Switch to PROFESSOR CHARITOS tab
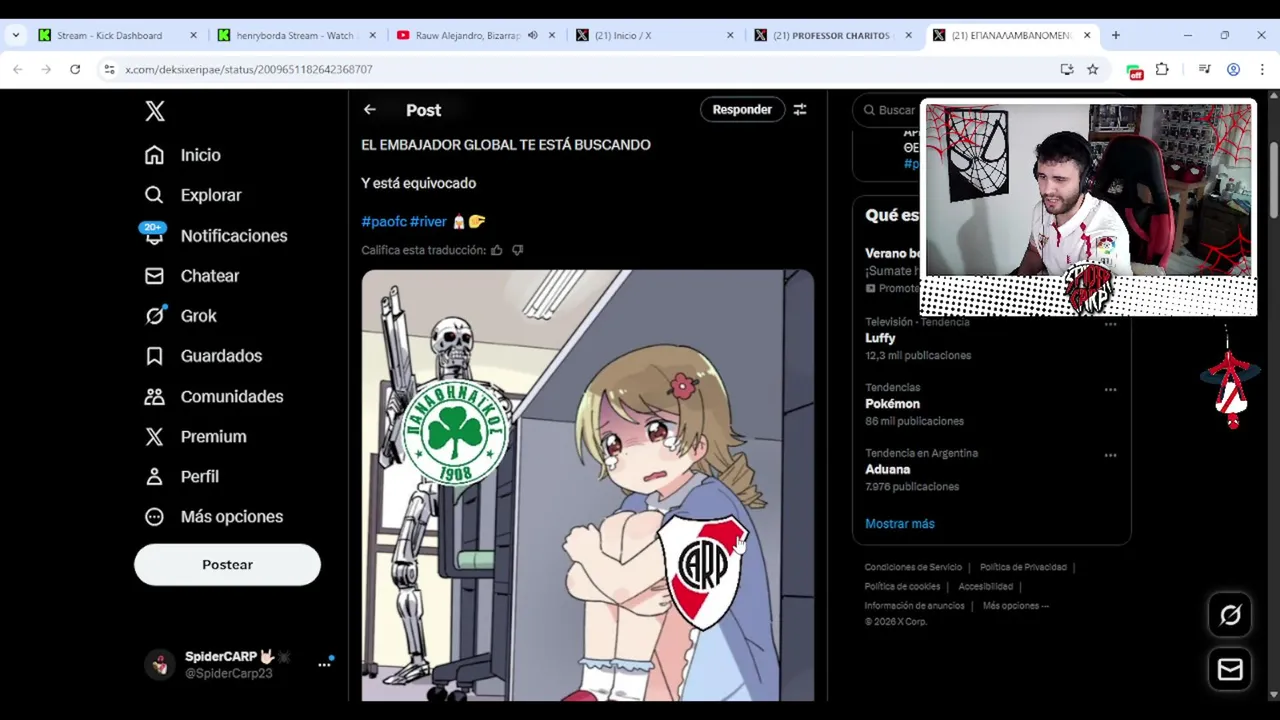Screen dimensions: 1280x720 (834, 35)
